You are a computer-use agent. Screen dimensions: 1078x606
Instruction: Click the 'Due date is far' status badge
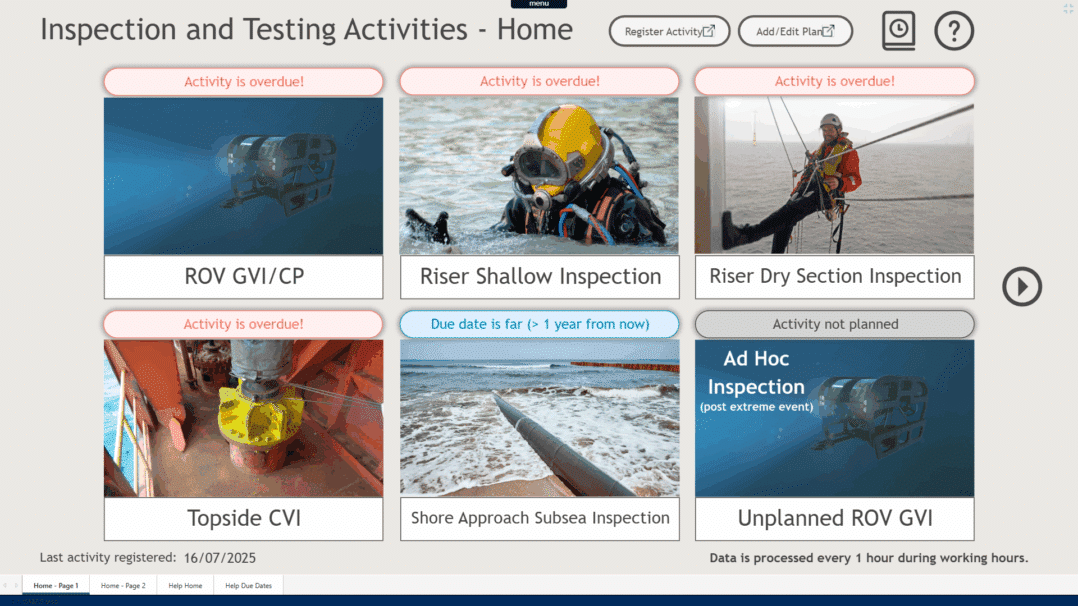539,324
